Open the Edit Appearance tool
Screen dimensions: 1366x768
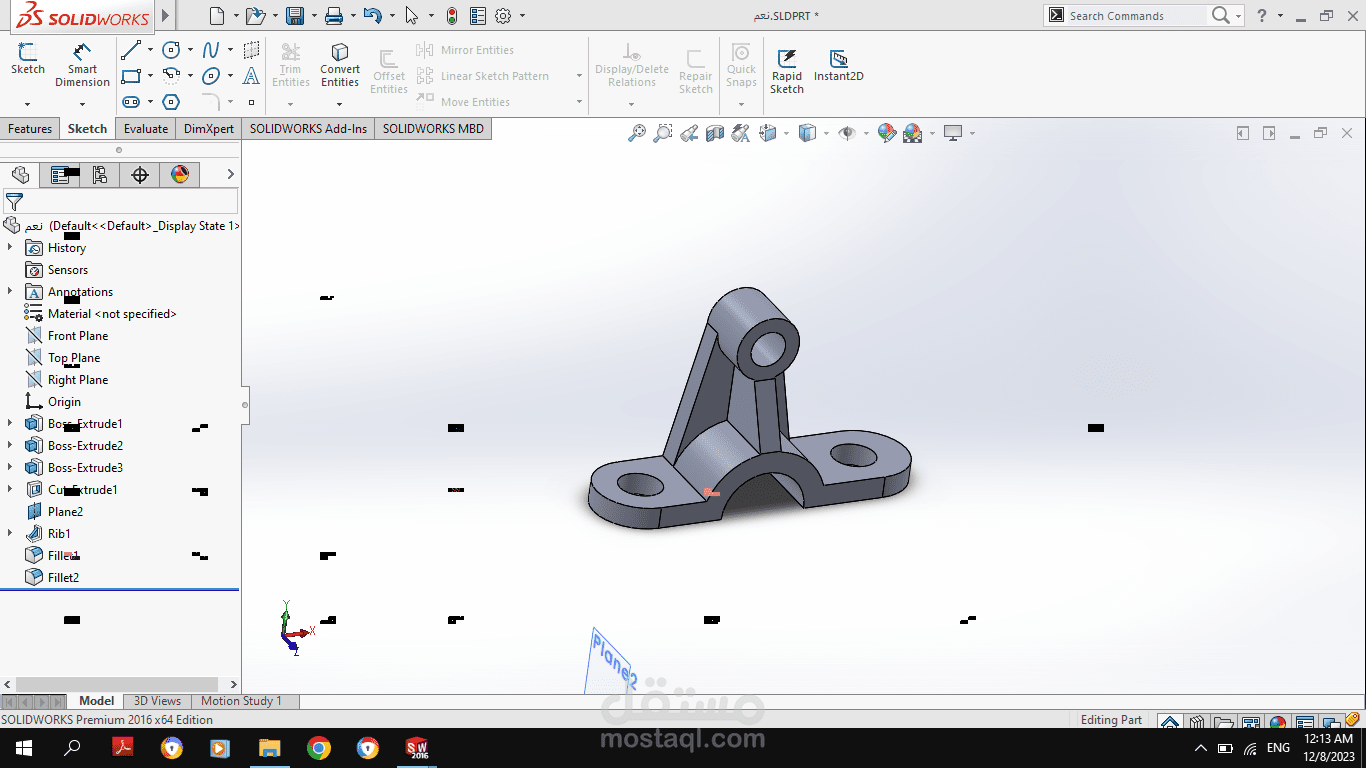[886, 133]
